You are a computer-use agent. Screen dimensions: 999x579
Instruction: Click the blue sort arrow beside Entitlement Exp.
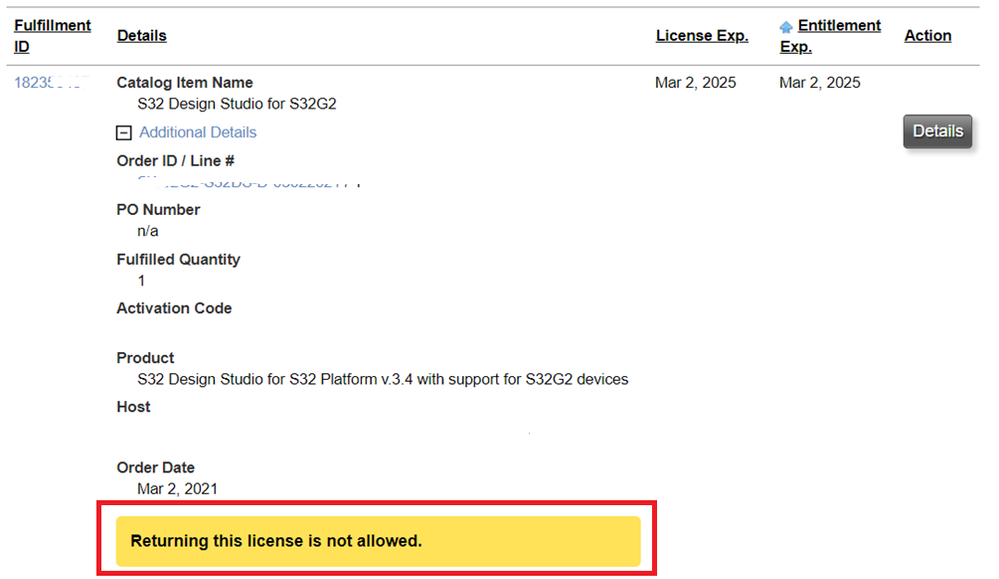click(786, 27)
